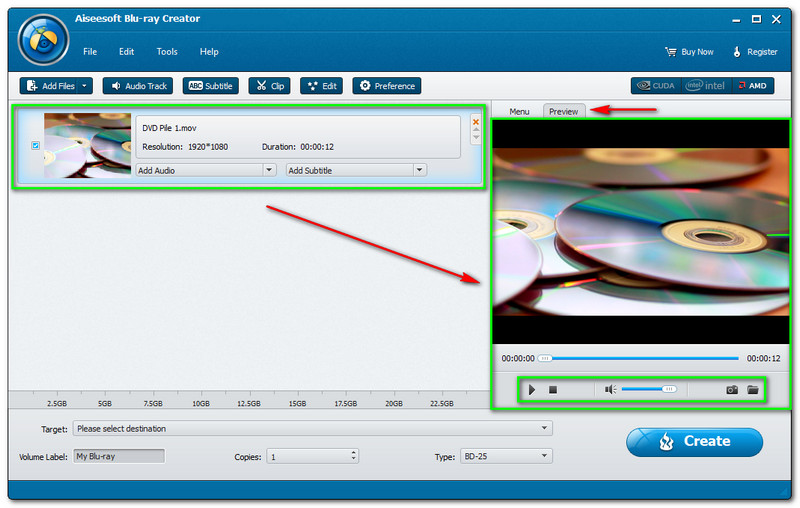The image size is (800, 508).
Task: Select the Clip scissors tool
Action: (269, 86)
